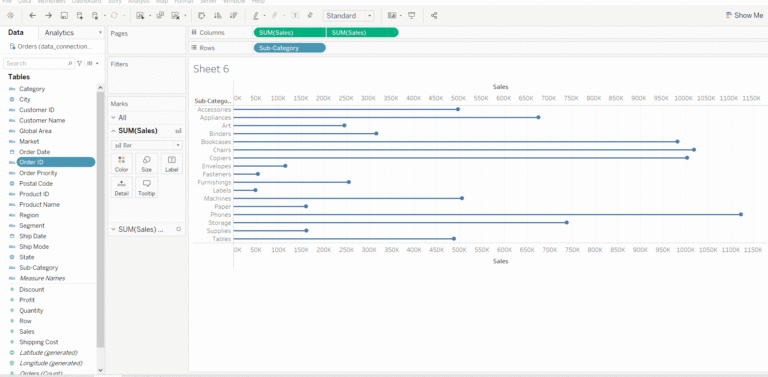
Task: Switch to the Analytics tab
Action: pos(59,33)
